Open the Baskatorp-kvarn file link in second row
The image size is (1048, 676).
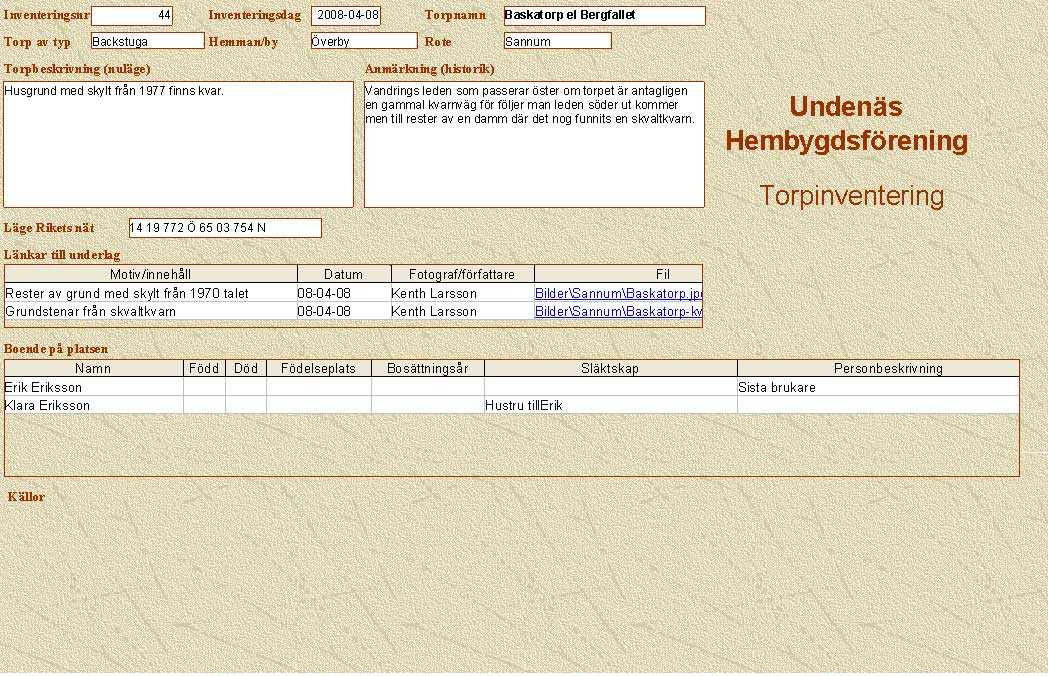618,311
